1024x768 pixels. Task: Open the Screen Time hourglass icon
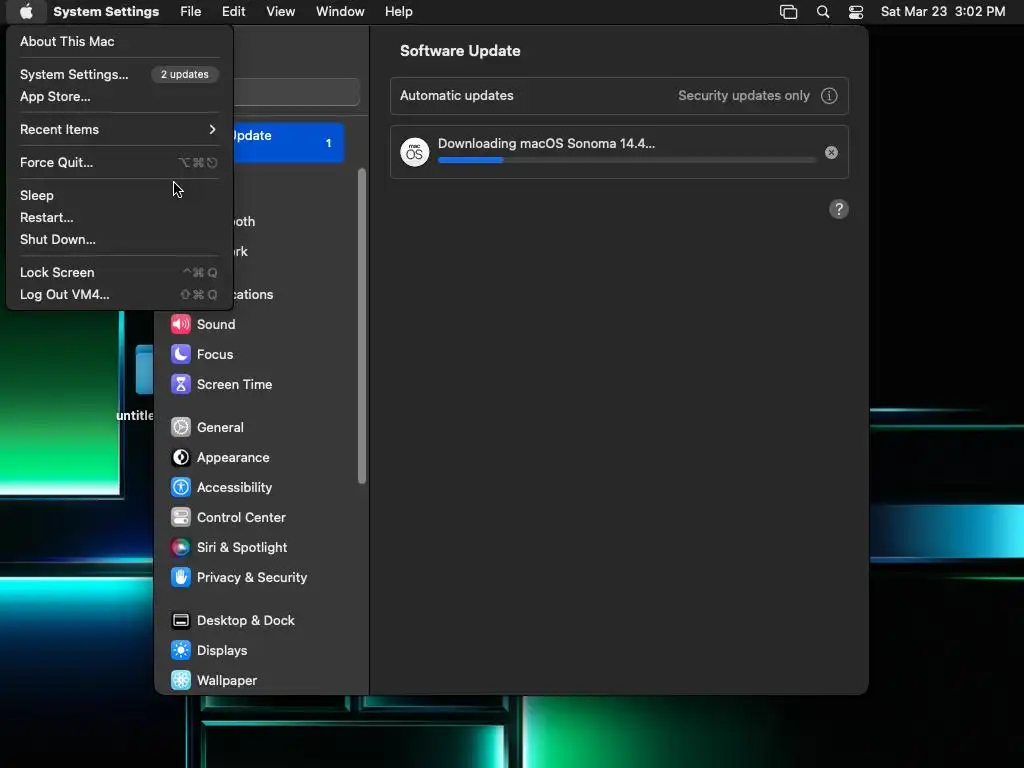[x=181, y=385]
